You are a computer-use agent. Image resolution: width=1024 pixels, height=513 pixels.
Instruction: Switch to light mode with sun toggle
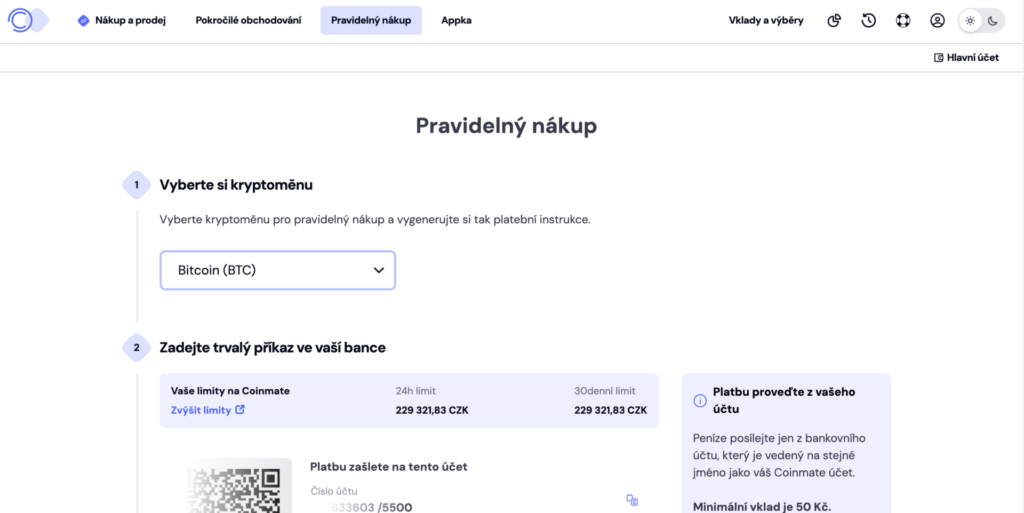(969, 20)
